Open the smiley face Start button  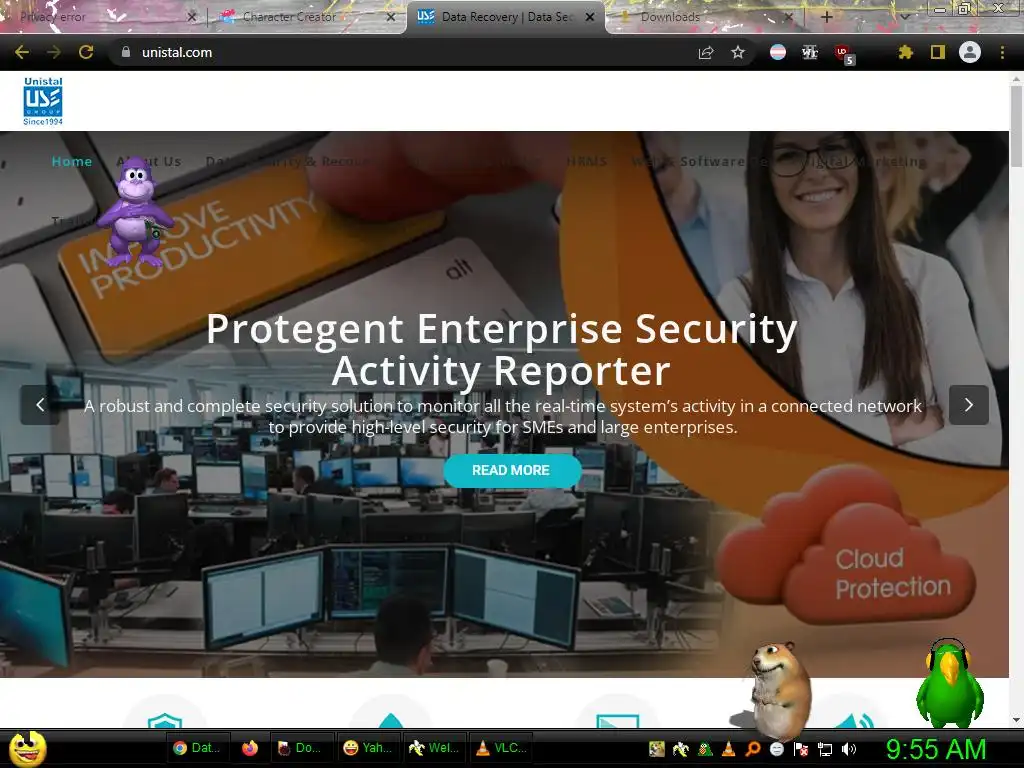tap(27, 748)
